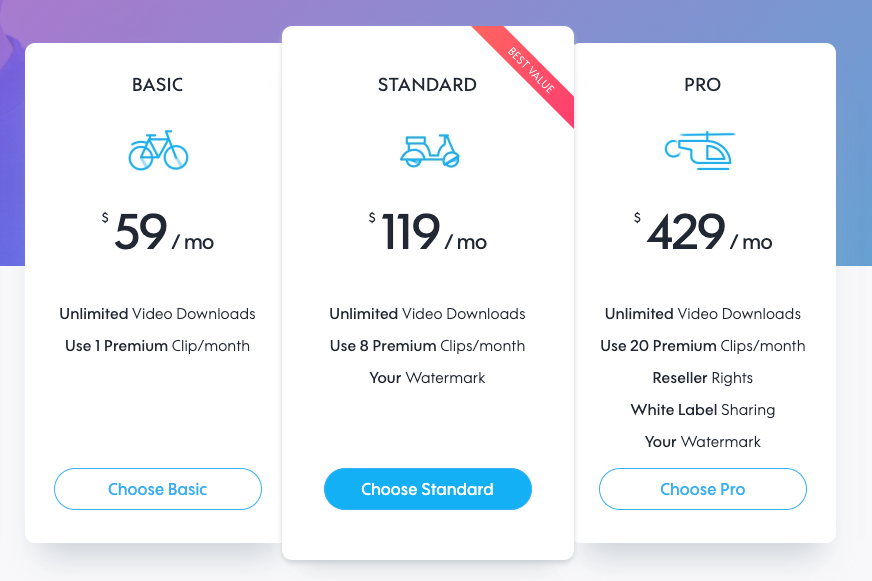The height and width of the screenshot is (581, 872).
Task: Click the Reseller Rights feature
Action: pos(702,378)
